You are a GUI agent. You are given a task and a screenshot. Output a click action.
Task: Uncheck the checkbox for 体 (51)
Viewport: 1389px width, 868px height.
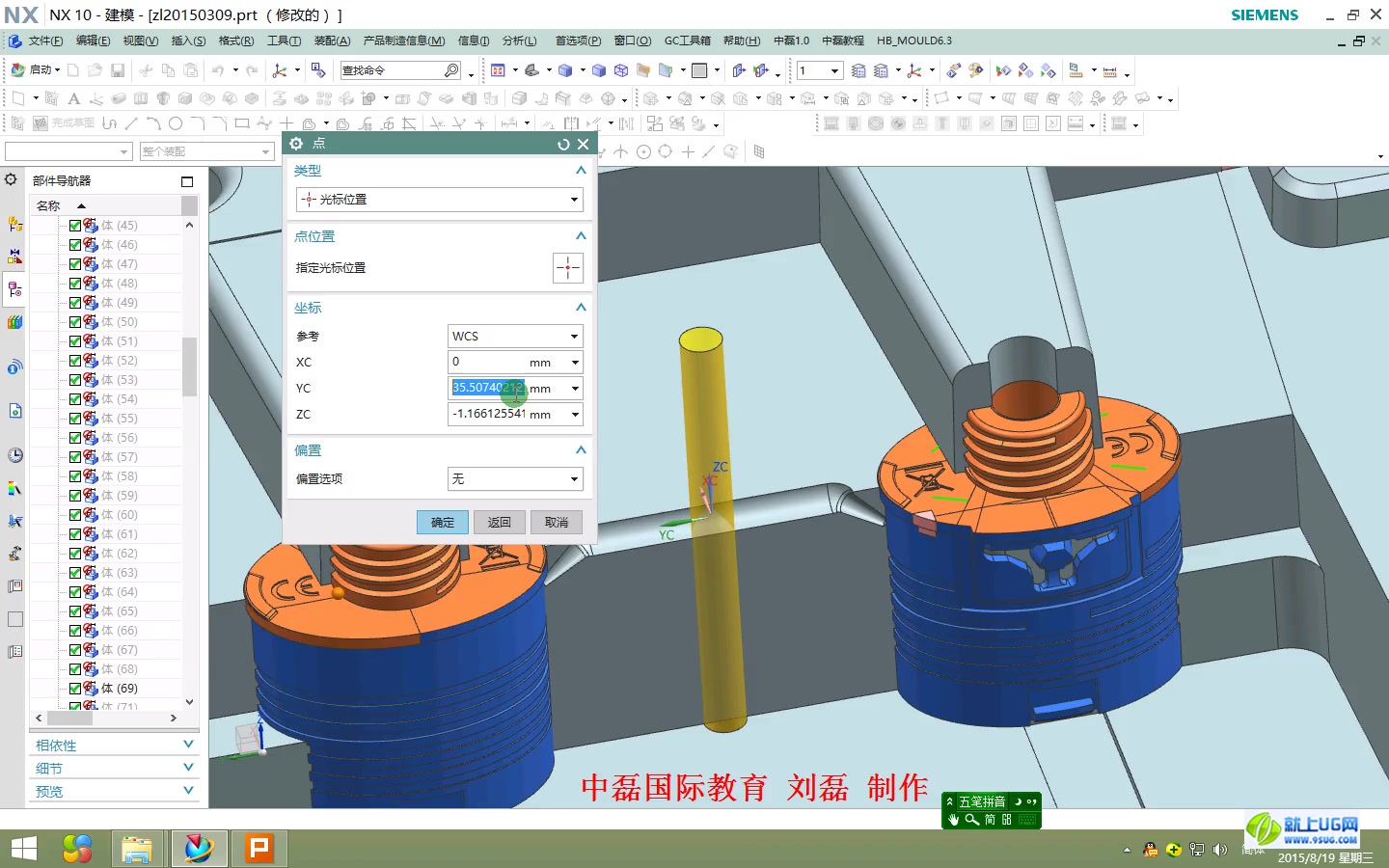point(75,340)
